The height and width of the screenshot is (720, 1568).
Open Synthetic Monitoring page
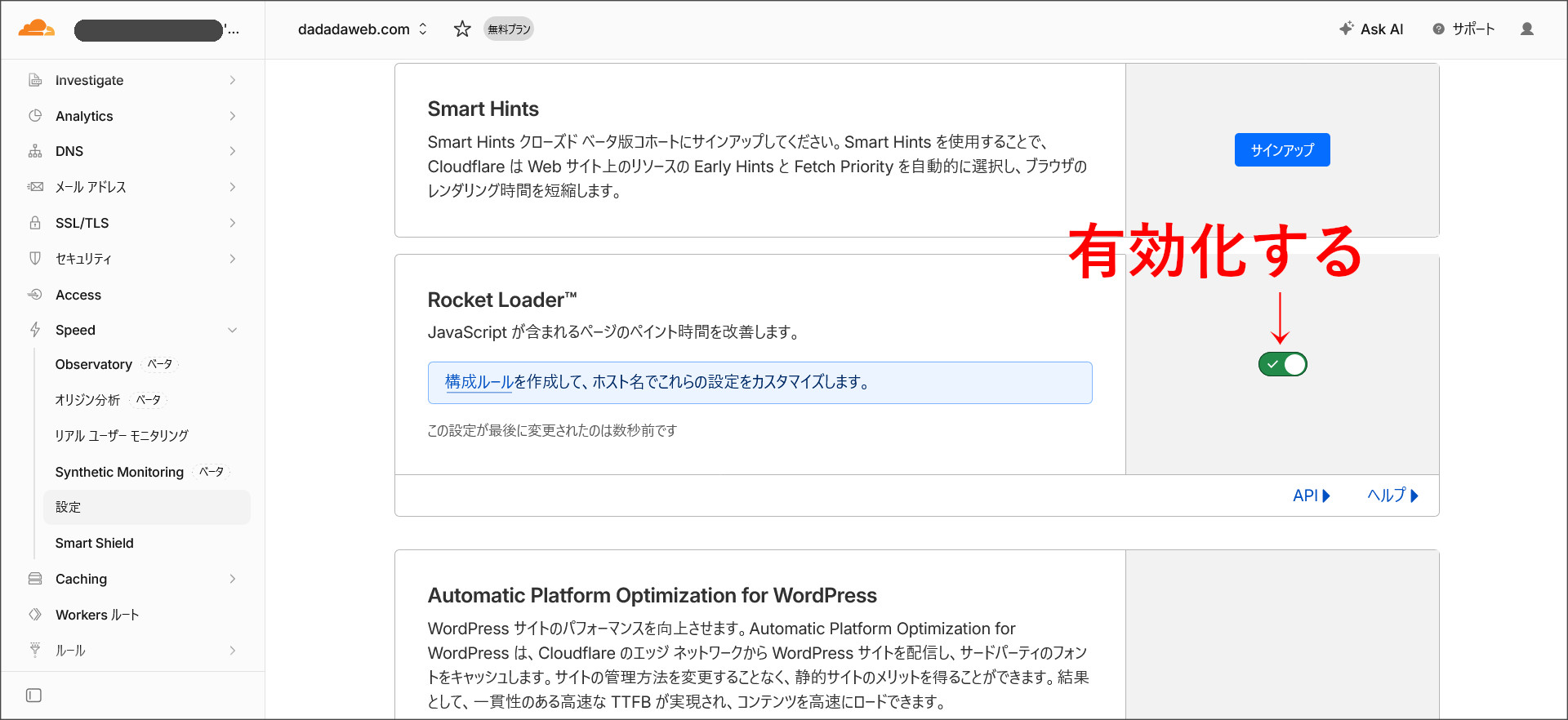(x=119, y=472)
